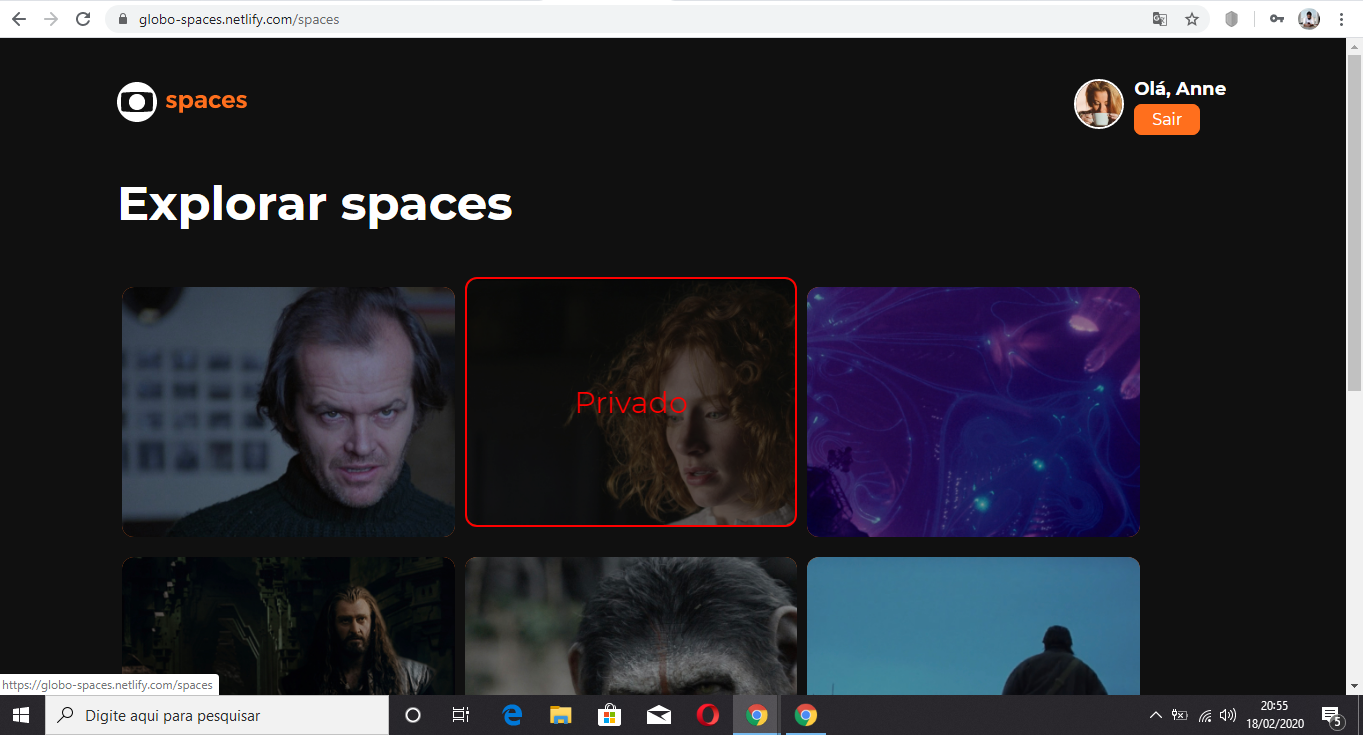Click the address bar URL
Image resolution: width=1363 pixels, height=735 pixels.
(x=240, y=19)
